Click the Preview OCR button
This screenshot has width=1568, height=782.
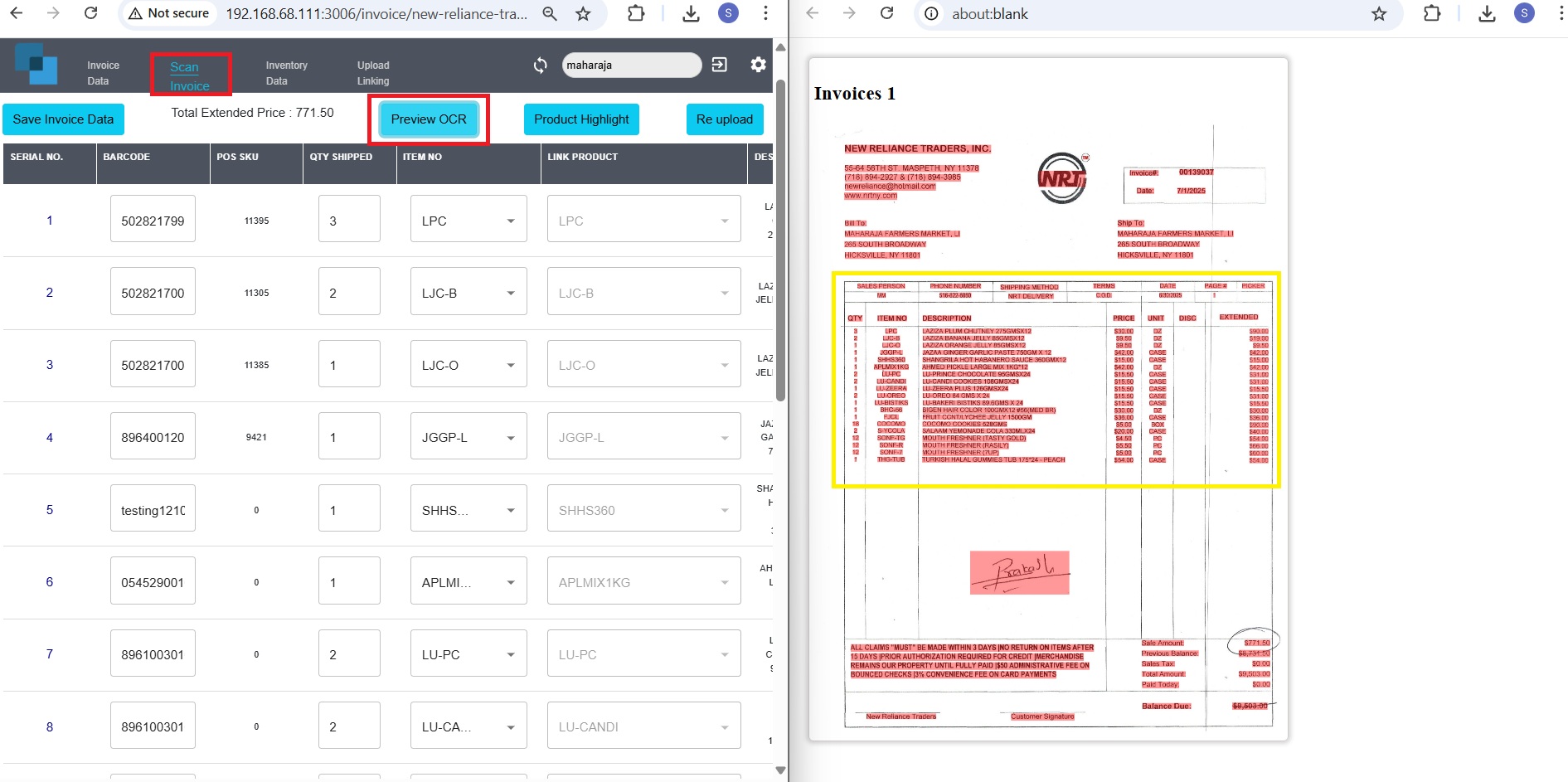(x=429, y=119)
